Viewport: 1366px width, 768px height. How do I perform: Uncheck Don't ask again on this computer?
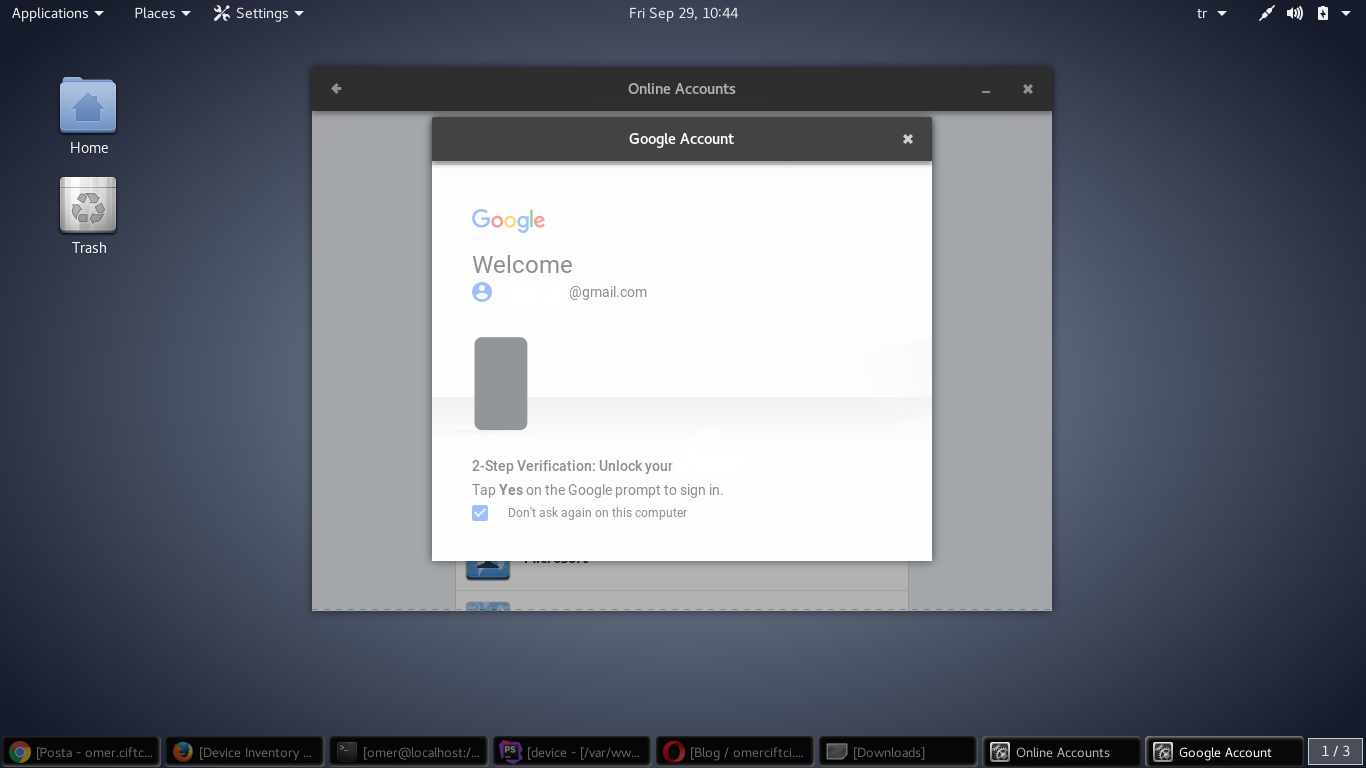(x=480, y=513)
